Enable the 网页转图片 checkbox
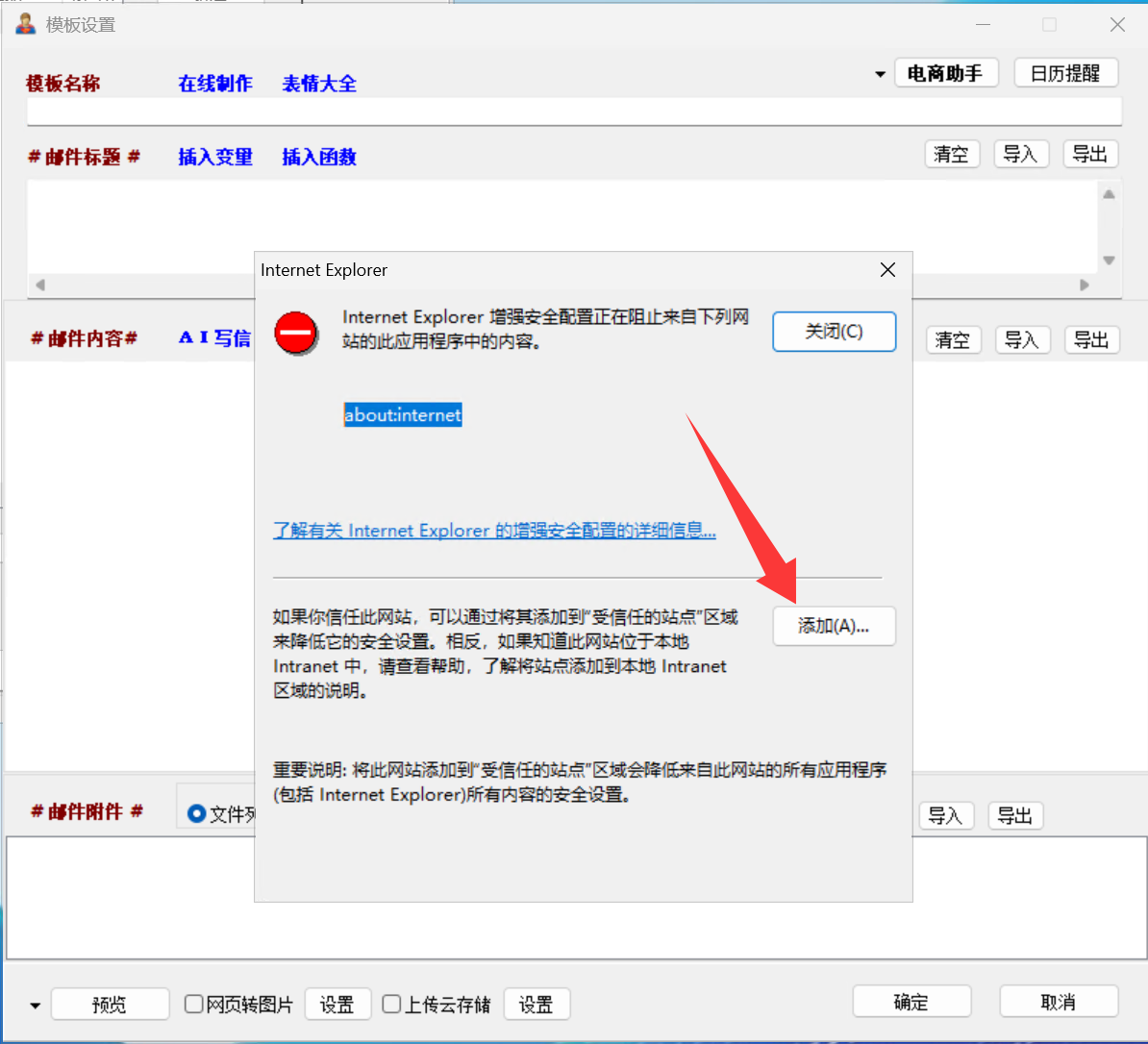 click(194, 1004)
